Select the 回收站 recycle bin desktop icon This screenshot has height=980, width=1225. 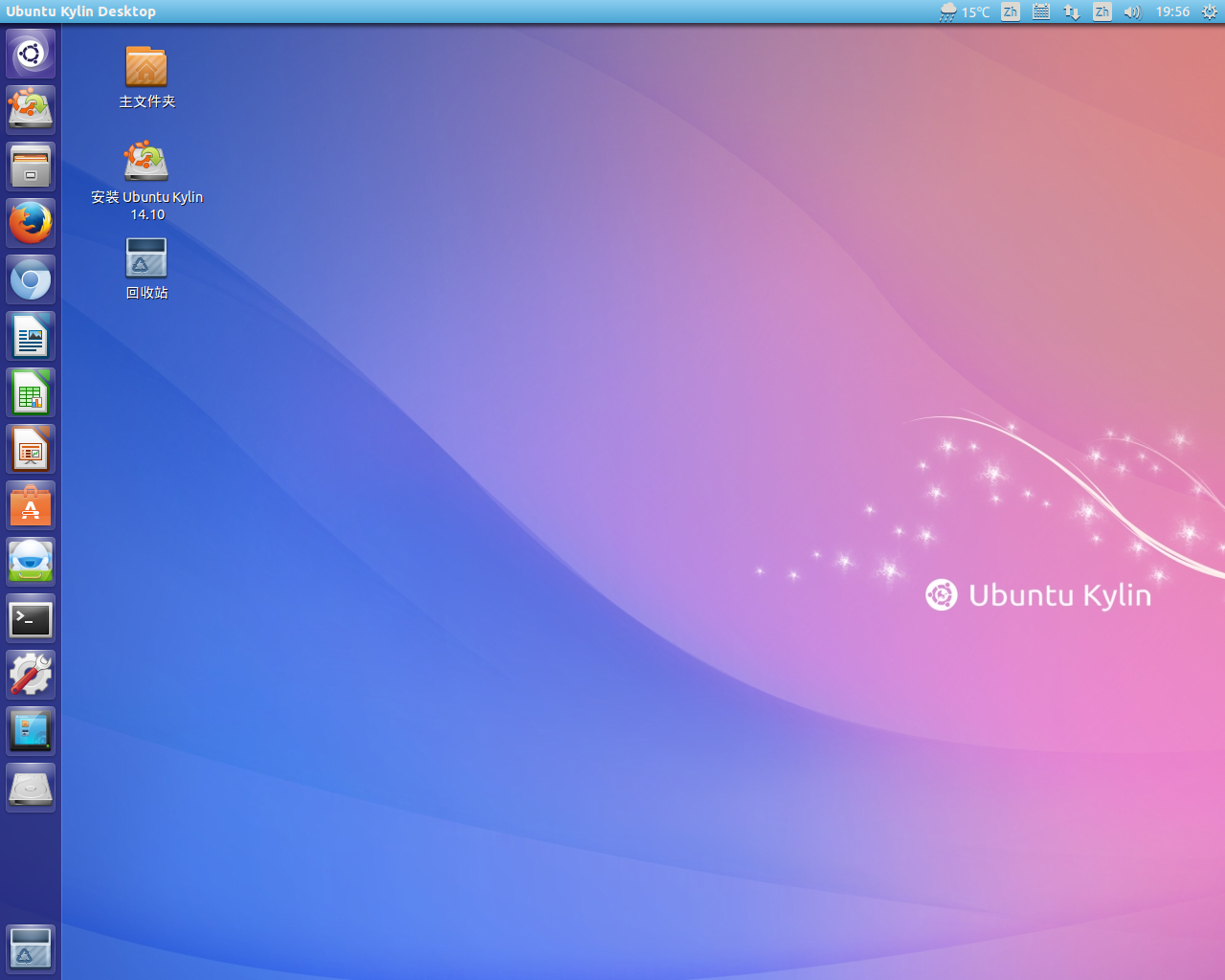point(146,269)
